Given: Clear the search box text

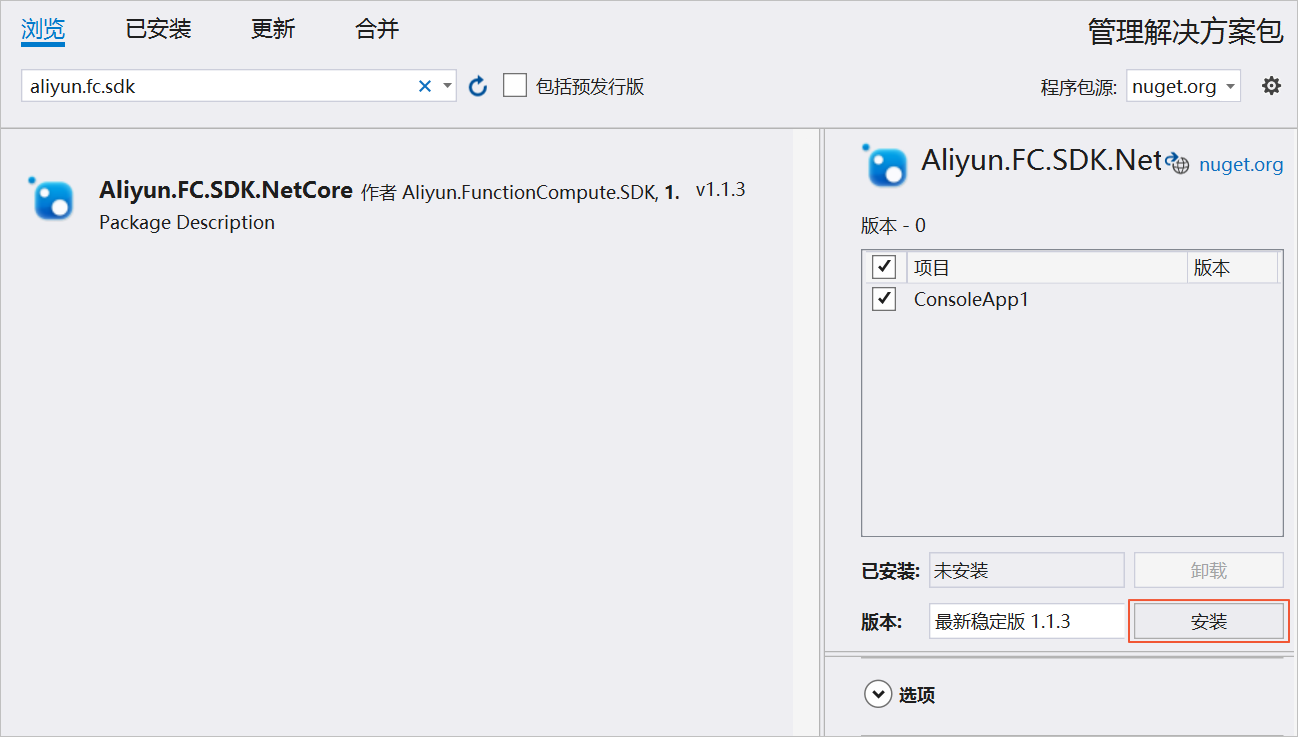Looking at the screenshot, I should (x=425, y=86).
